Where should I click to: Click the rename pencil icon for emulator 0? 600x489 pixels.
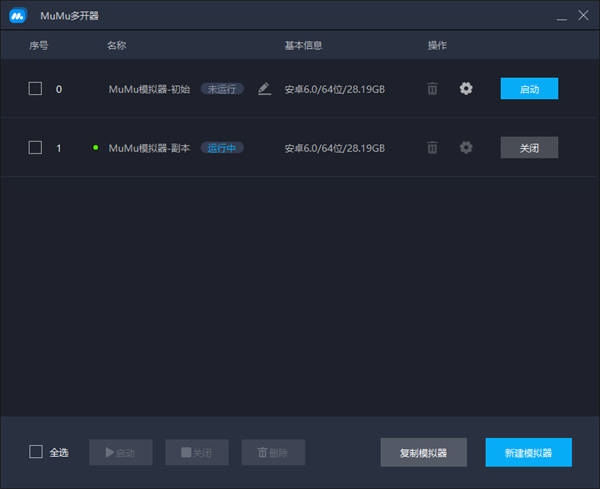(x=264, y=89)
